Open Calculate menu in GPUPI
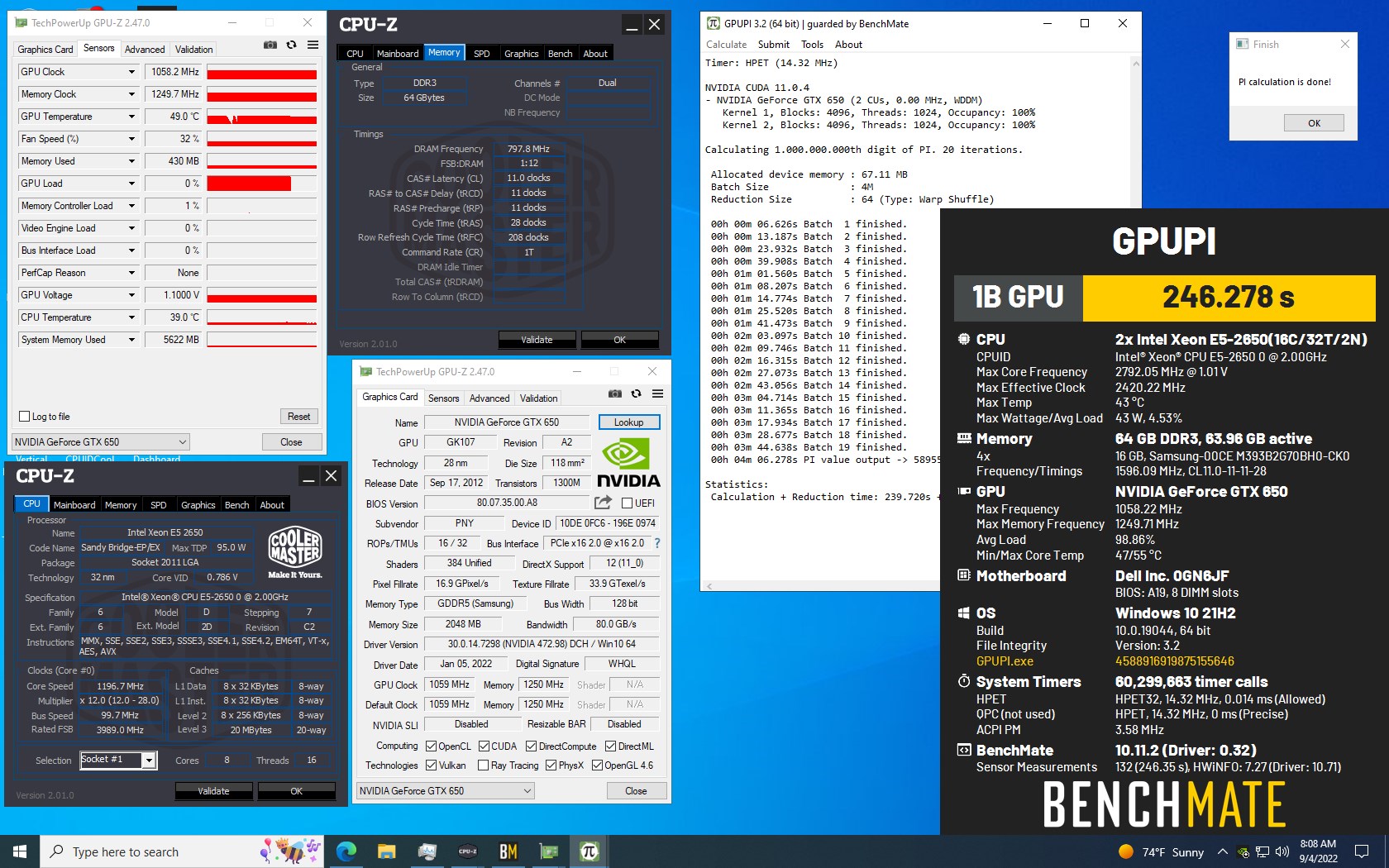This screenshot has height=868, width=1389. click(x=726, y=45)
